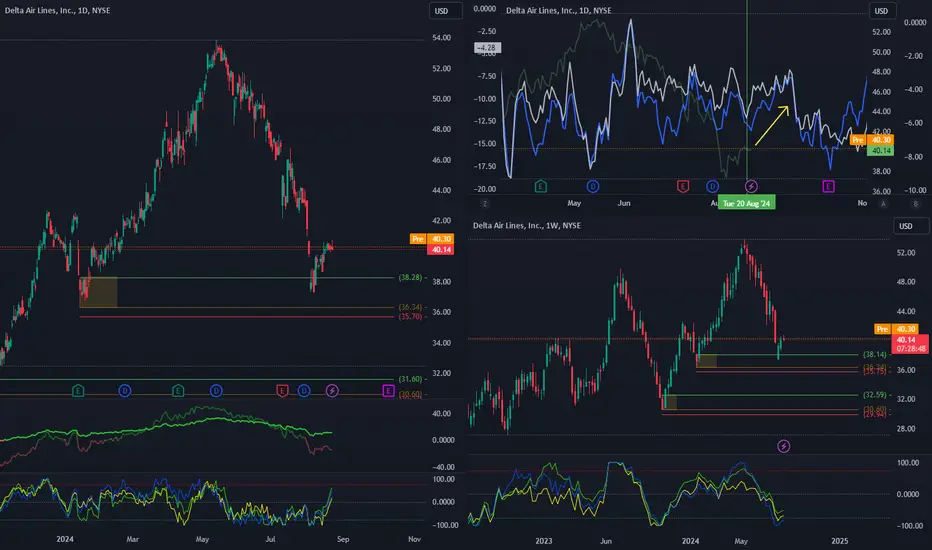Click the (35.75) level label in weekly chart
Image resolution: width=932 pixels, height=550 pixels.
coord(874,371)
